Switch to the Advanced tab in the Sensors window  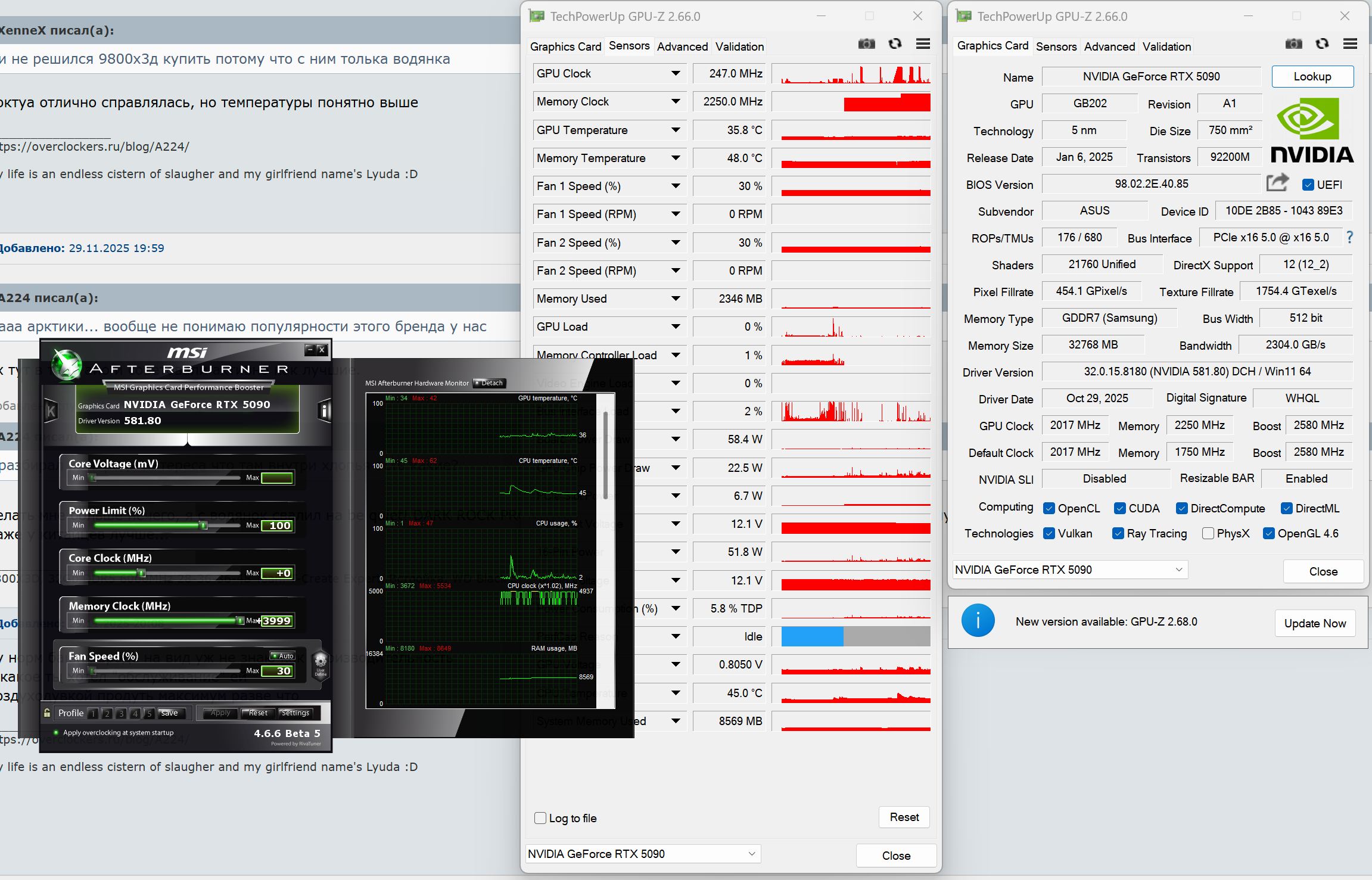[x=682, y=46]
